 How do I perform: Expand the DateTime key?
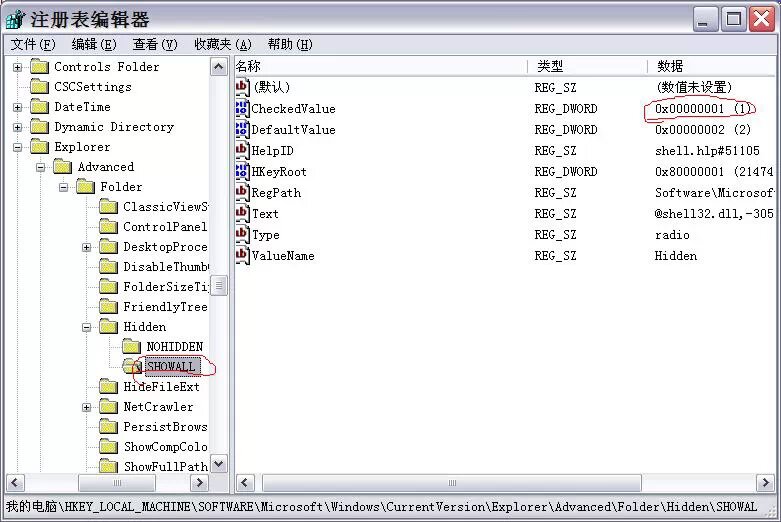pos(17,107)
